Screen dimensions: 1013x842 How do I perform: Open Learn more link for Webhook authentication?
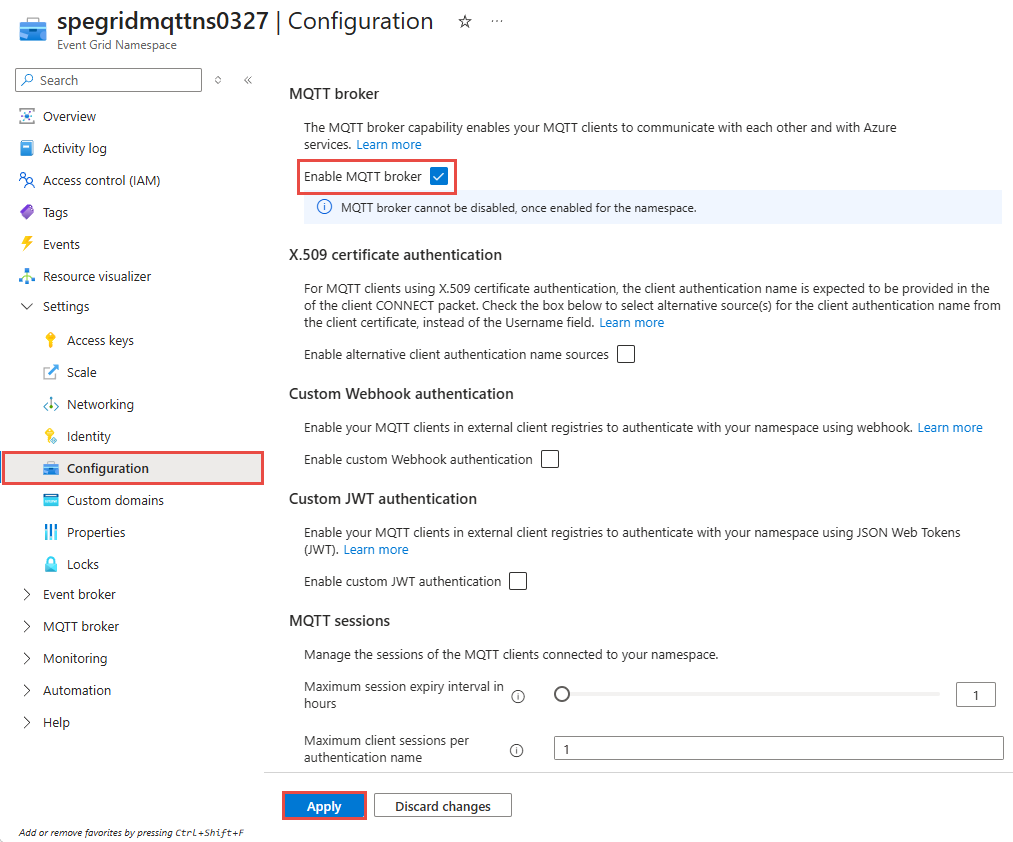(950, 428)
